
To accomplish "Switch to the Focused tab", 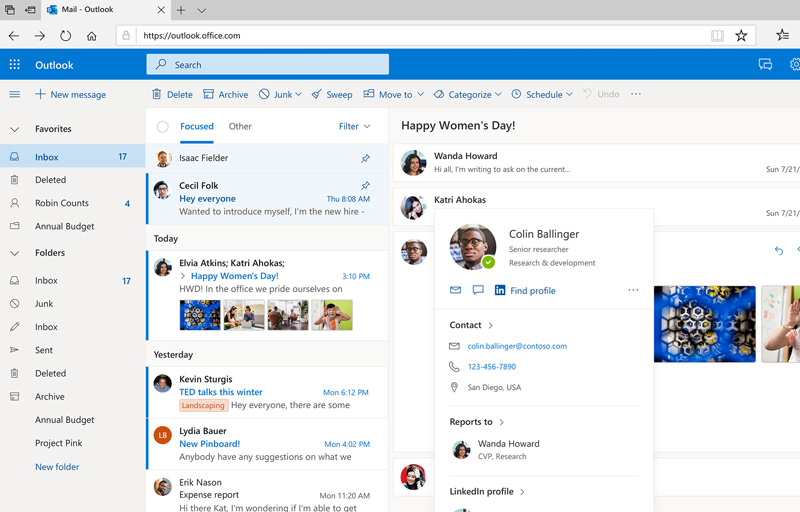I will (196, 126).
